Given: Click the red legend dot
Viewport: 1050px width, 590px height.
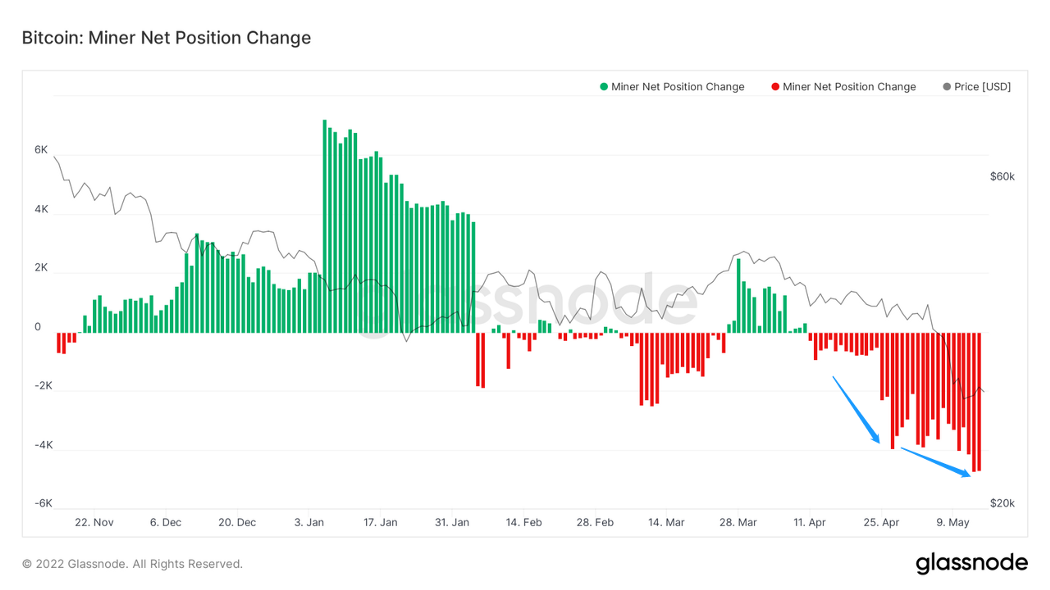Looking at the screenshot, I should coord(775,87).
